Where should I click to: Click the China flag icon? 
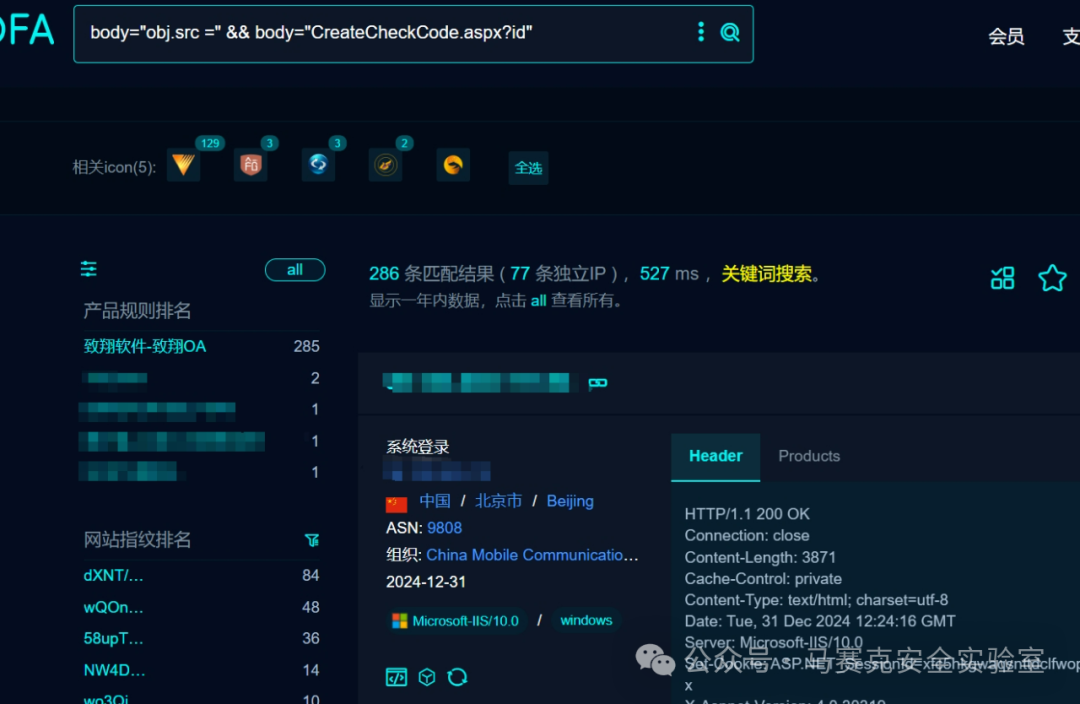coord(396,504)
